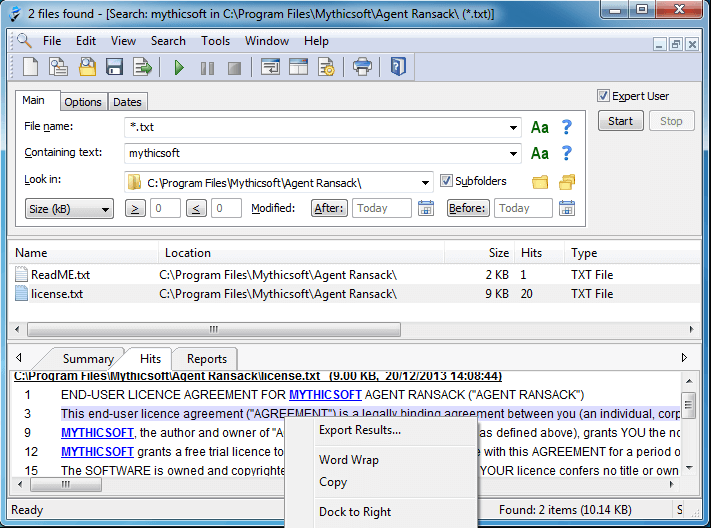
Task: Expand the Look in folder dropdown arrow
Action: [x=425, y=183]
